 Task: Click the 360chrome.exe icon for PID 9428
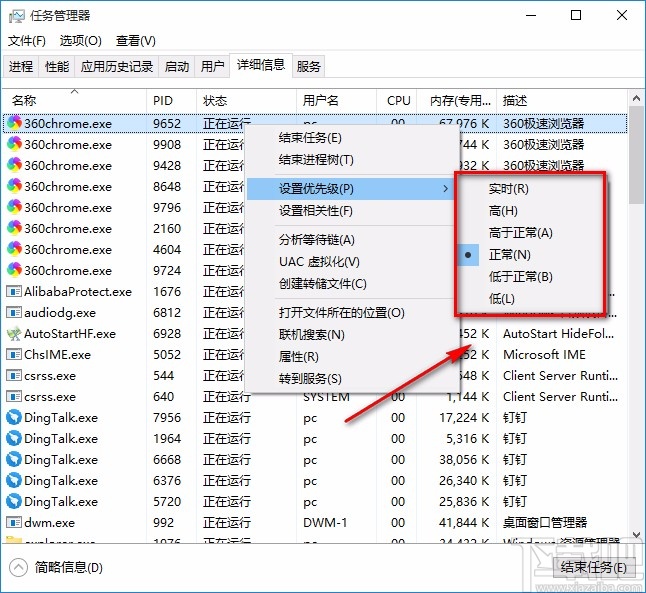tap(14, 165)
